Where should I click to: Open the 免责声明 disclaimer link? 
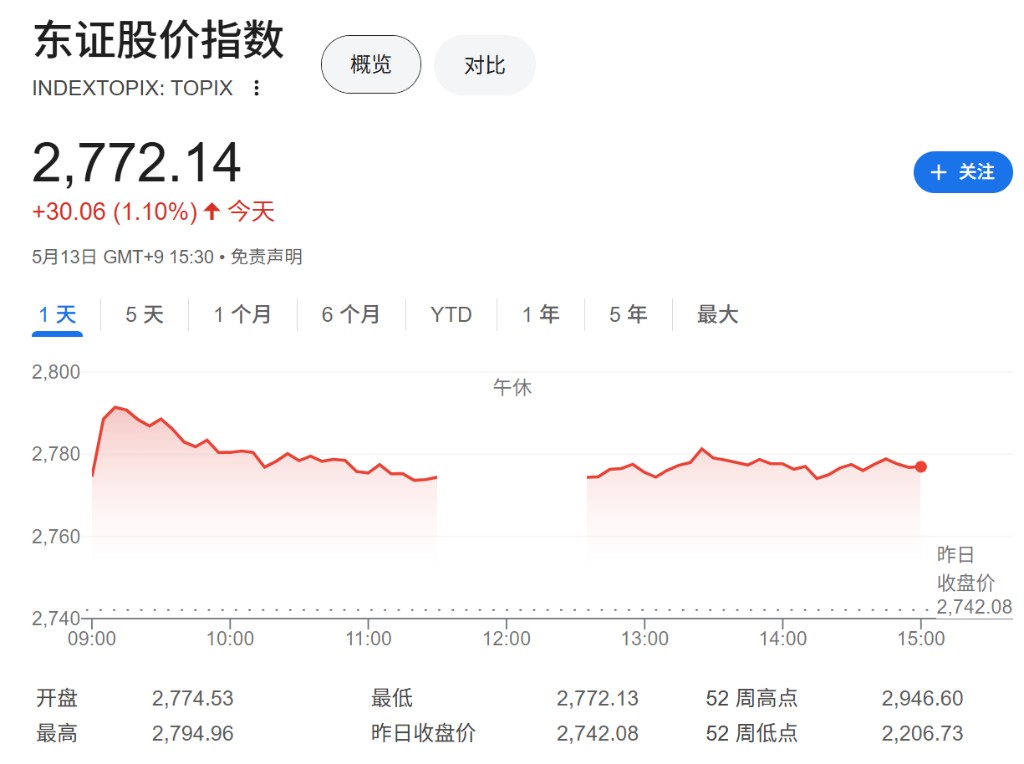pos(266,257)
